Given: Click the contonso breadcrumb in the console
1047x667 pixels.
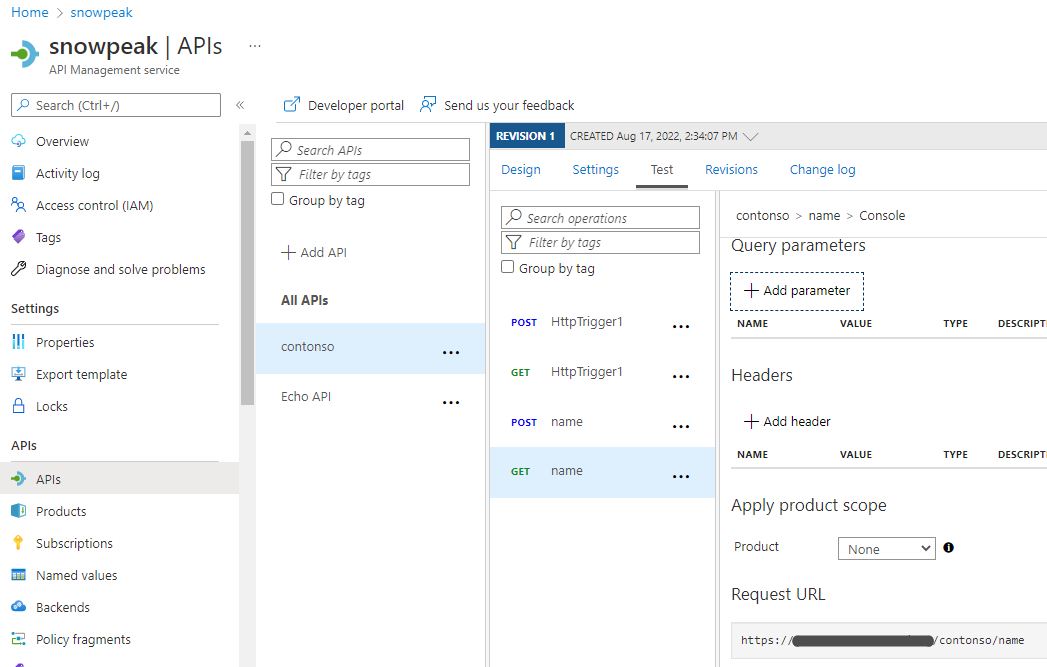Looking at the screenshot, I should pyautogui.click(x=762, y=216).
